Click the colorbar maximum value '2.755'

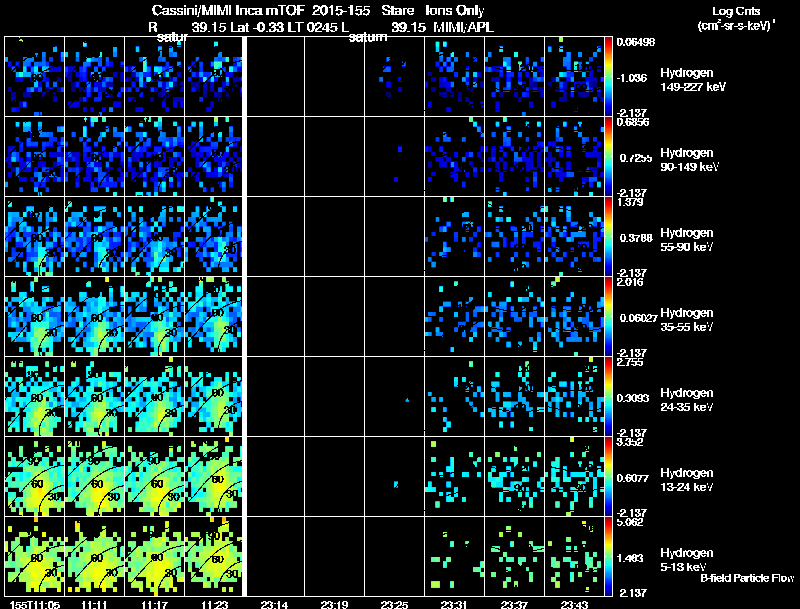coord(630,362)
